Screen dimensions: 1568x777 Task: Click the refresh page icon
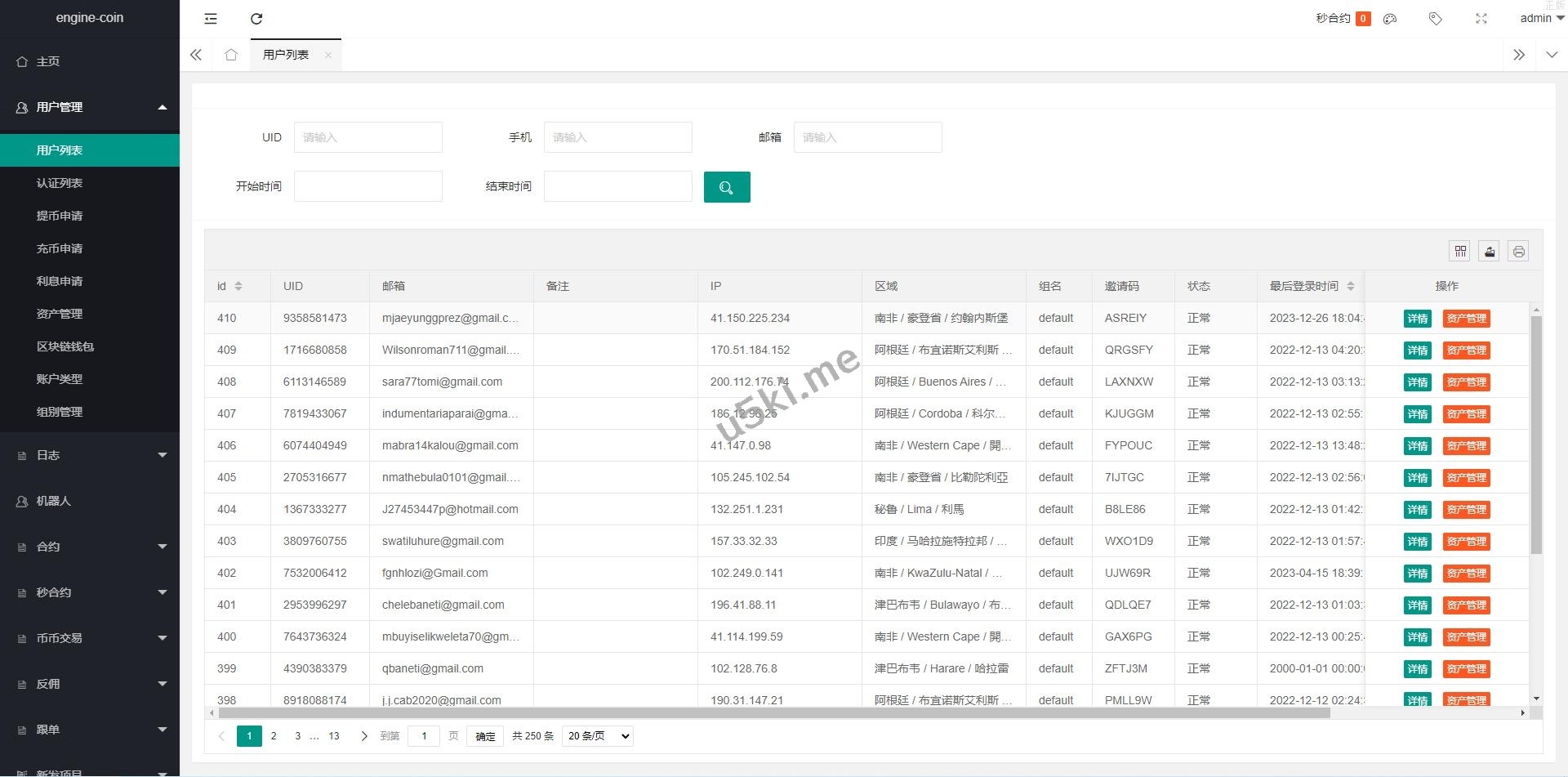click(x=256, y=19)
